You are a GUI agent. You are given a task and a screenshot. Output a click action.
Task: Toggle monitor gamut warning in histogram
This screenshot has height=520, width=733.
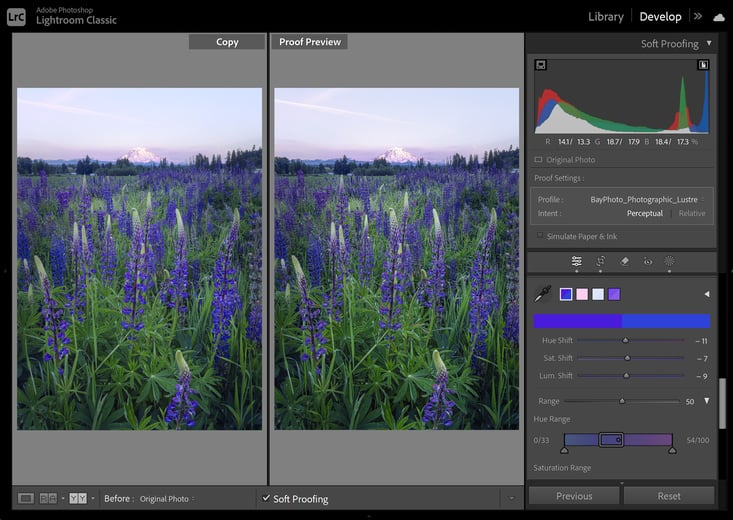[x=540, y=65]
